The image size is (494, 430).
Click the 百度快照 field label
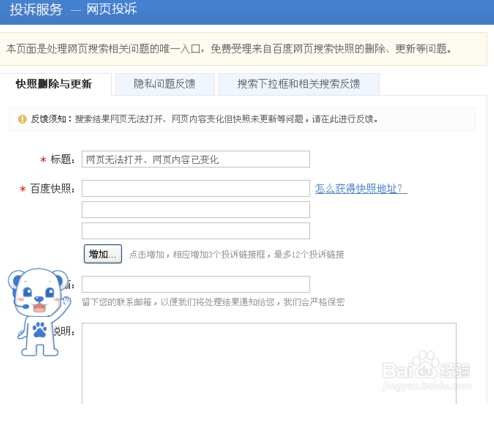pyautogui.click(x=52, y=189)
